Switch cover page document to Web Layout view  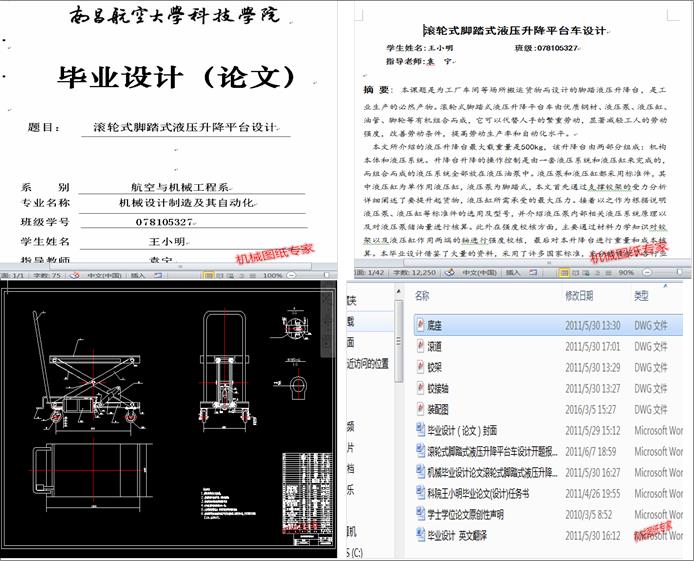click(x=231, y=275)
